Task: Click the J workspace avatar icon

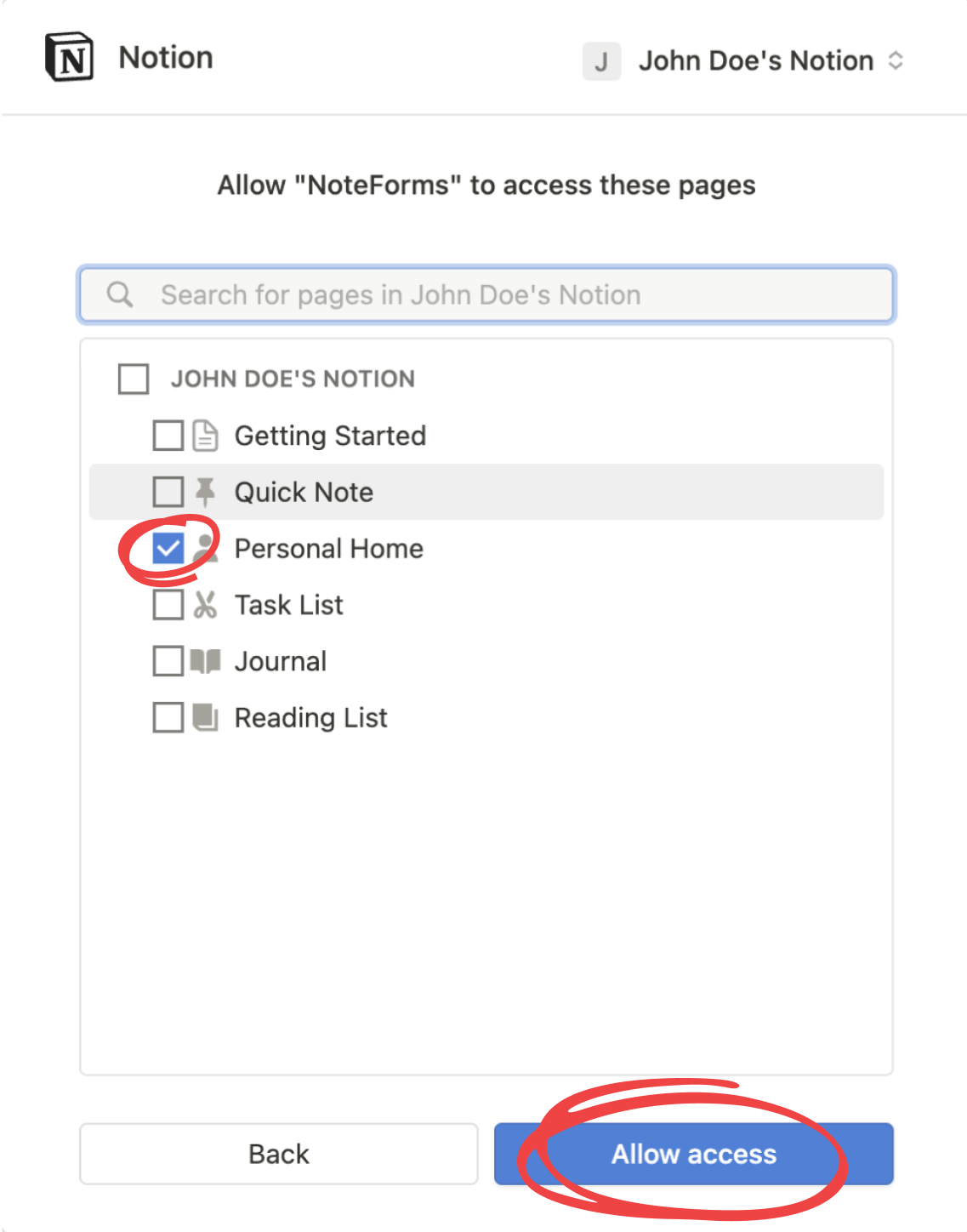Action: click(x=601, y=60)
